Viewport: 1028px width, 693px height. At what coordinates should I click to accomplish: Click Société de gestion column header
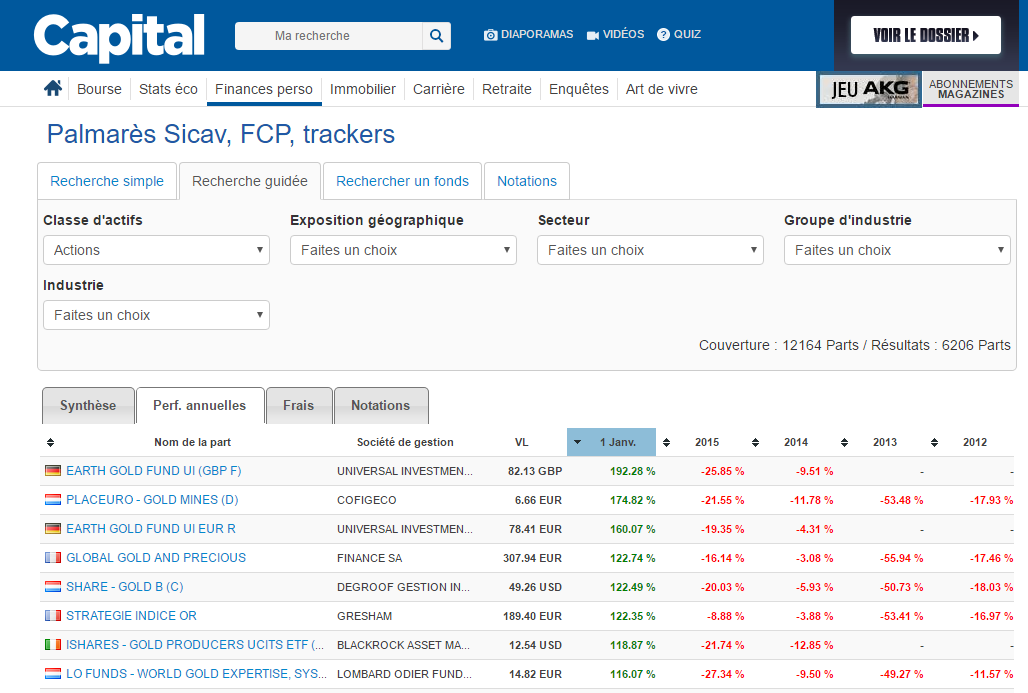pos(405,442)
